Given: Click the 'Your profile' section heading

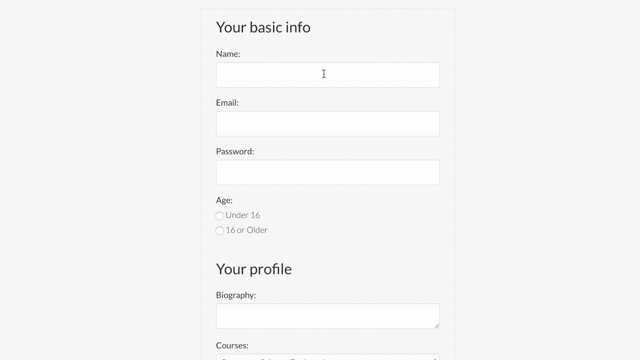Looking at the screenshot, I should tap(254, 269).
